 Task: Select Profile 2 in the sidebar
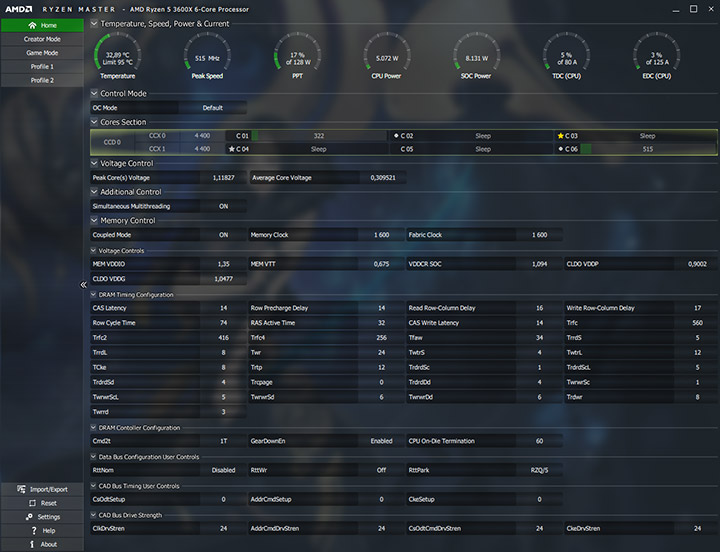click(x=42, y=80)
